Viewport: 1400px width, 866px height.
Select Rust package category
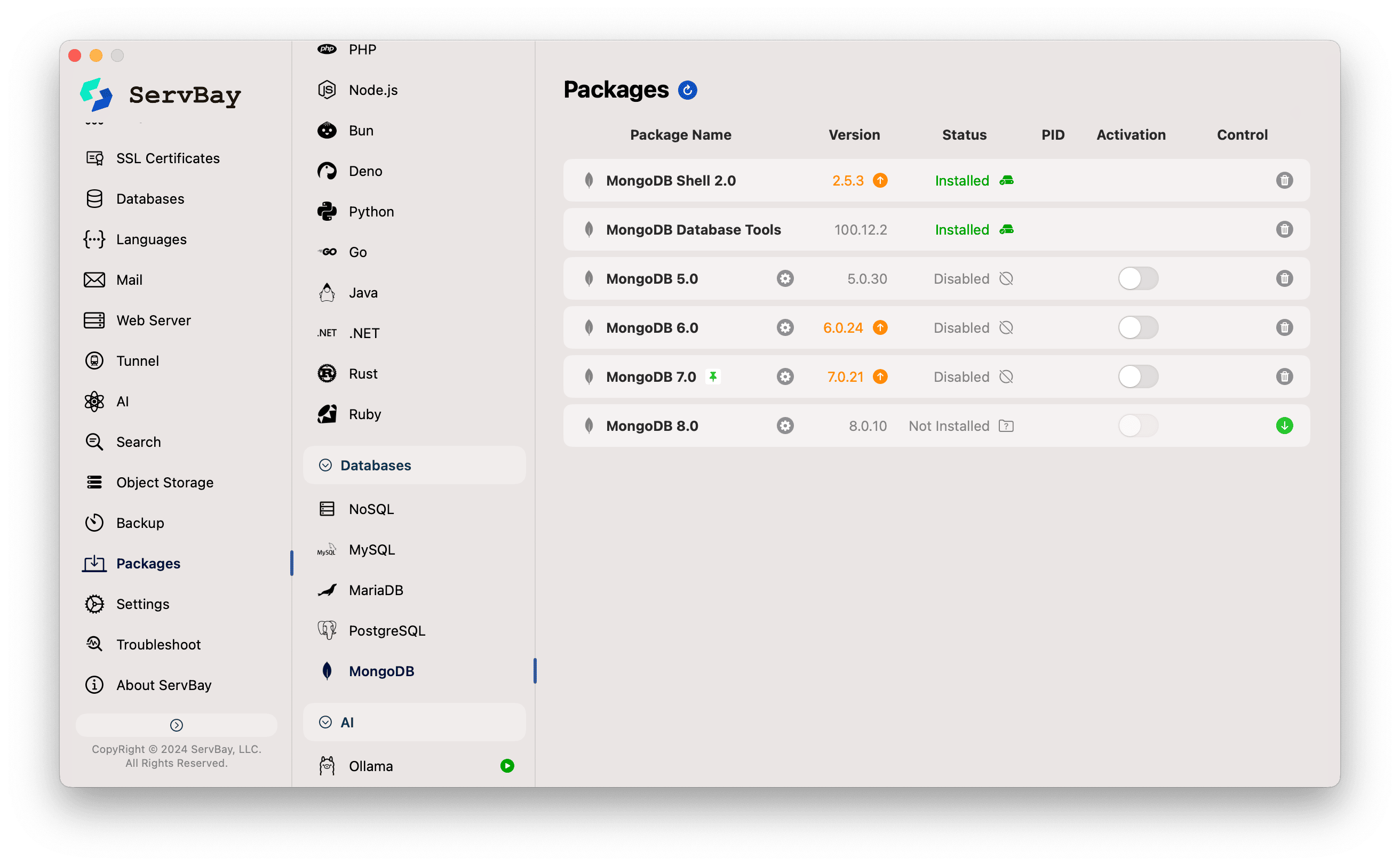348,374
